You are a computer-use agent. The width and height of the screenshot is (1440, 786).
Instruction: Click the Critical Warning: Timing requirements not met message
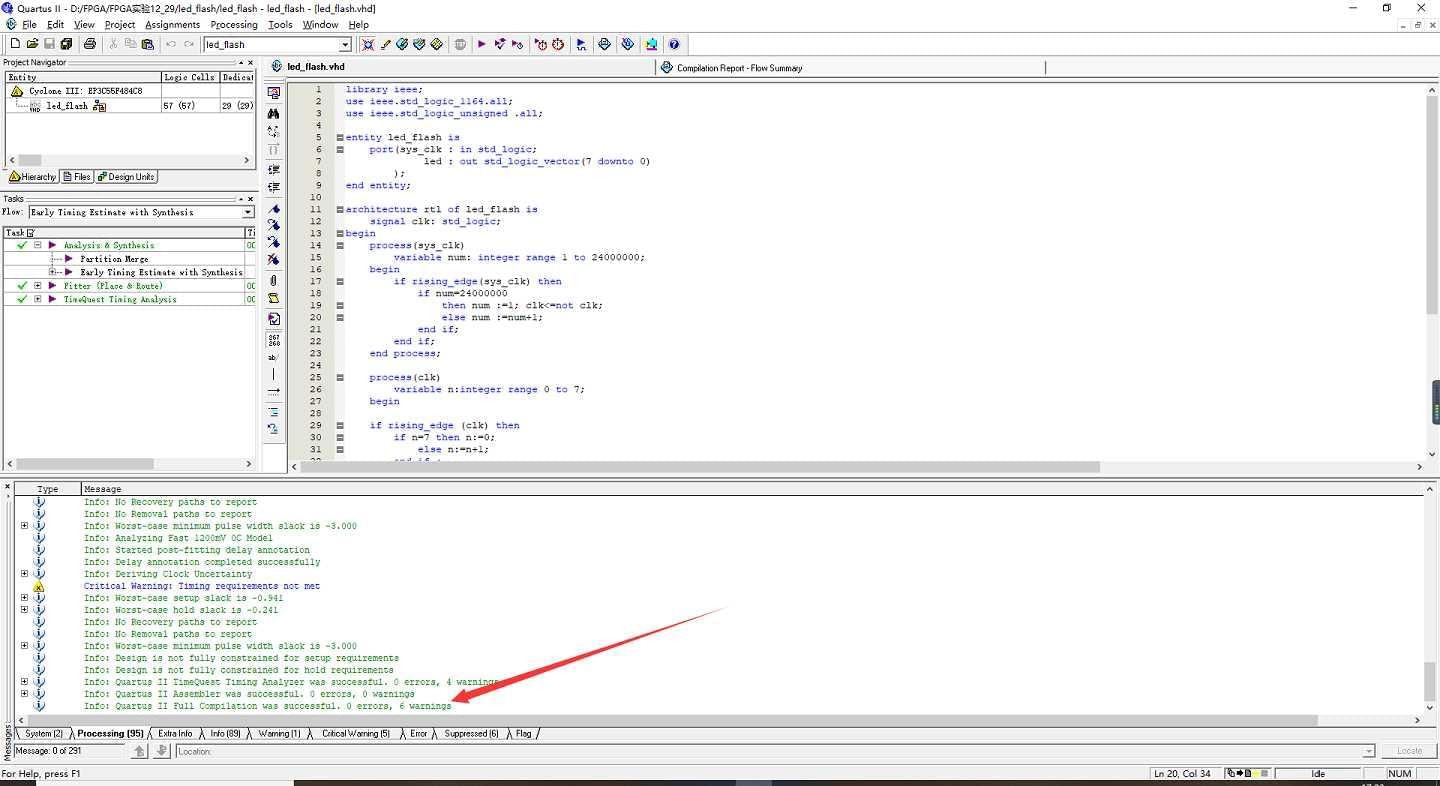[x=201, y=586]
